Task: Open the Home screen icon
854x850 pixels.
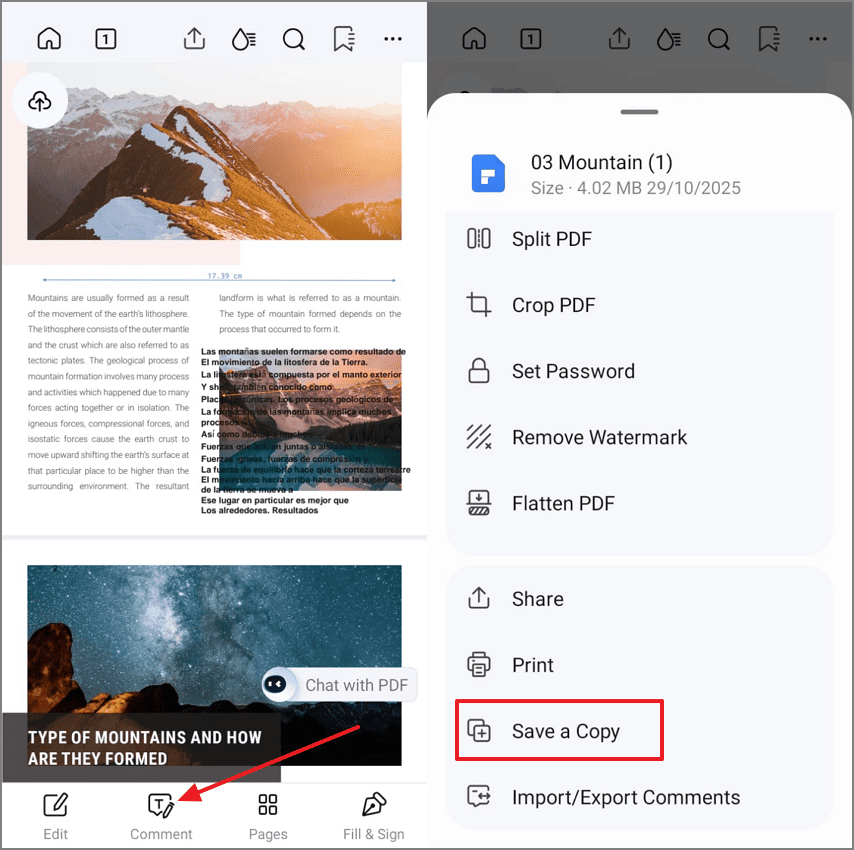Action: tap(48, 38)
